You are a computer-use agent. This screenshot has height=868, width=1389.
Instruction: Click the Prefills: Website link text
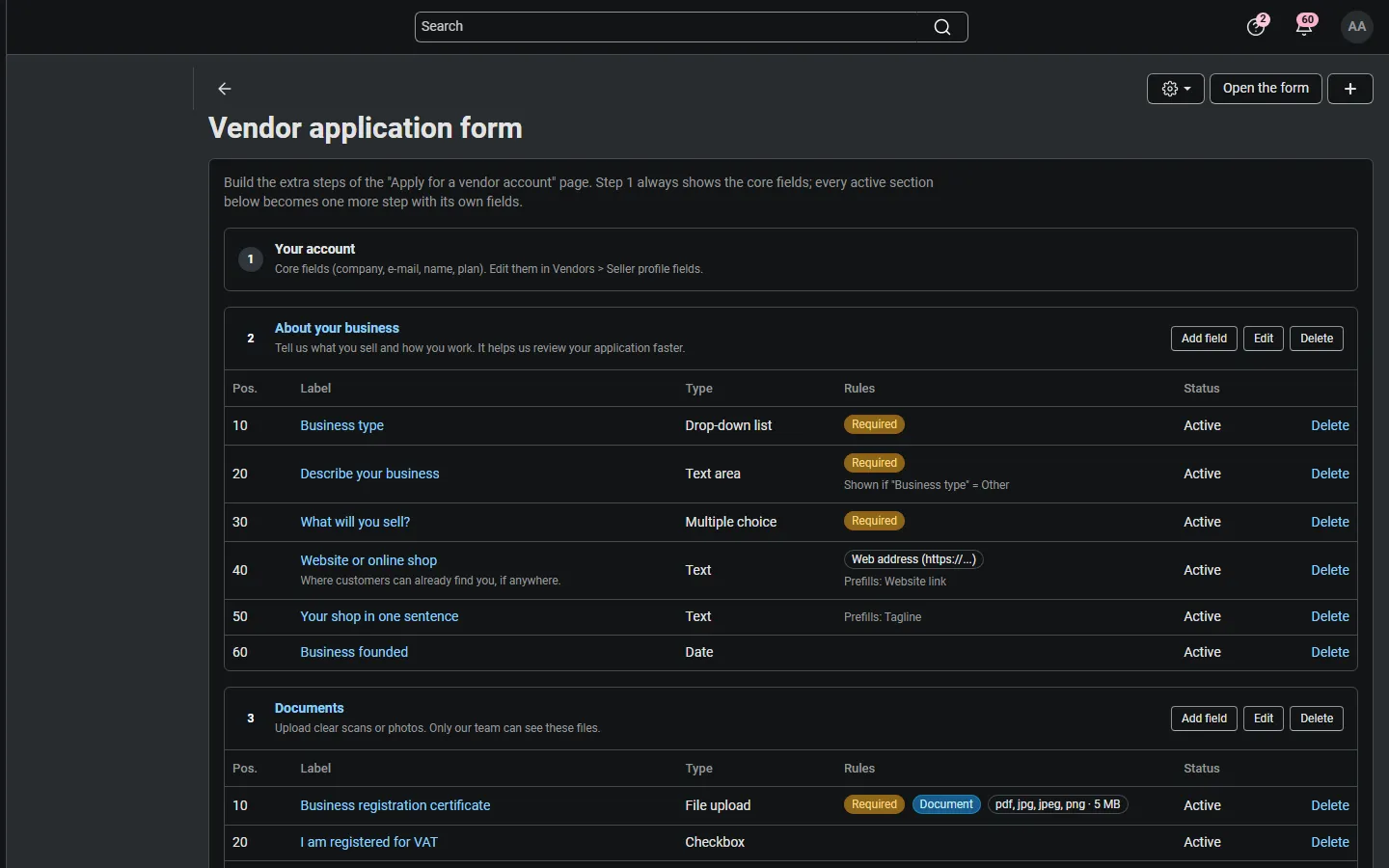[x=895, y=582]
